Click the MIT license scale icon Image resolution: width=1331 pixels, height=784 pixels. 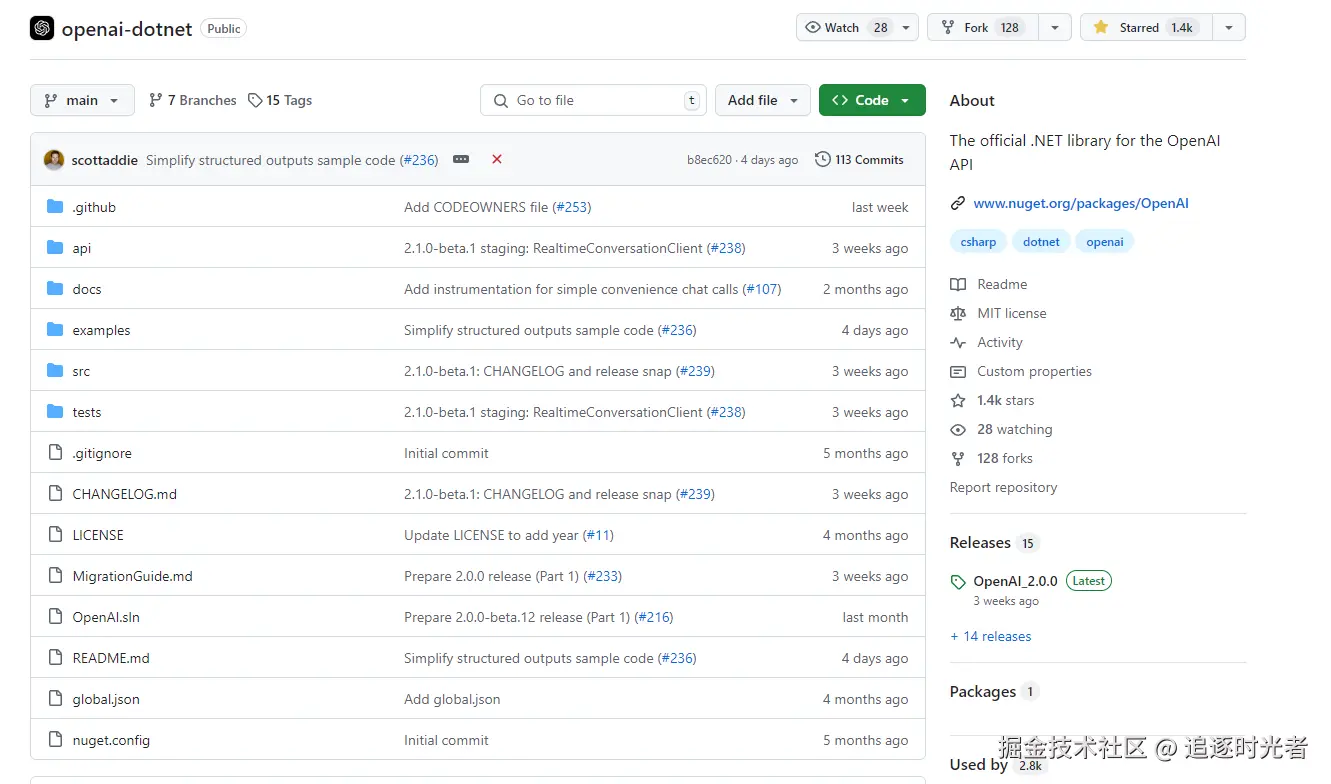point(958,313)
